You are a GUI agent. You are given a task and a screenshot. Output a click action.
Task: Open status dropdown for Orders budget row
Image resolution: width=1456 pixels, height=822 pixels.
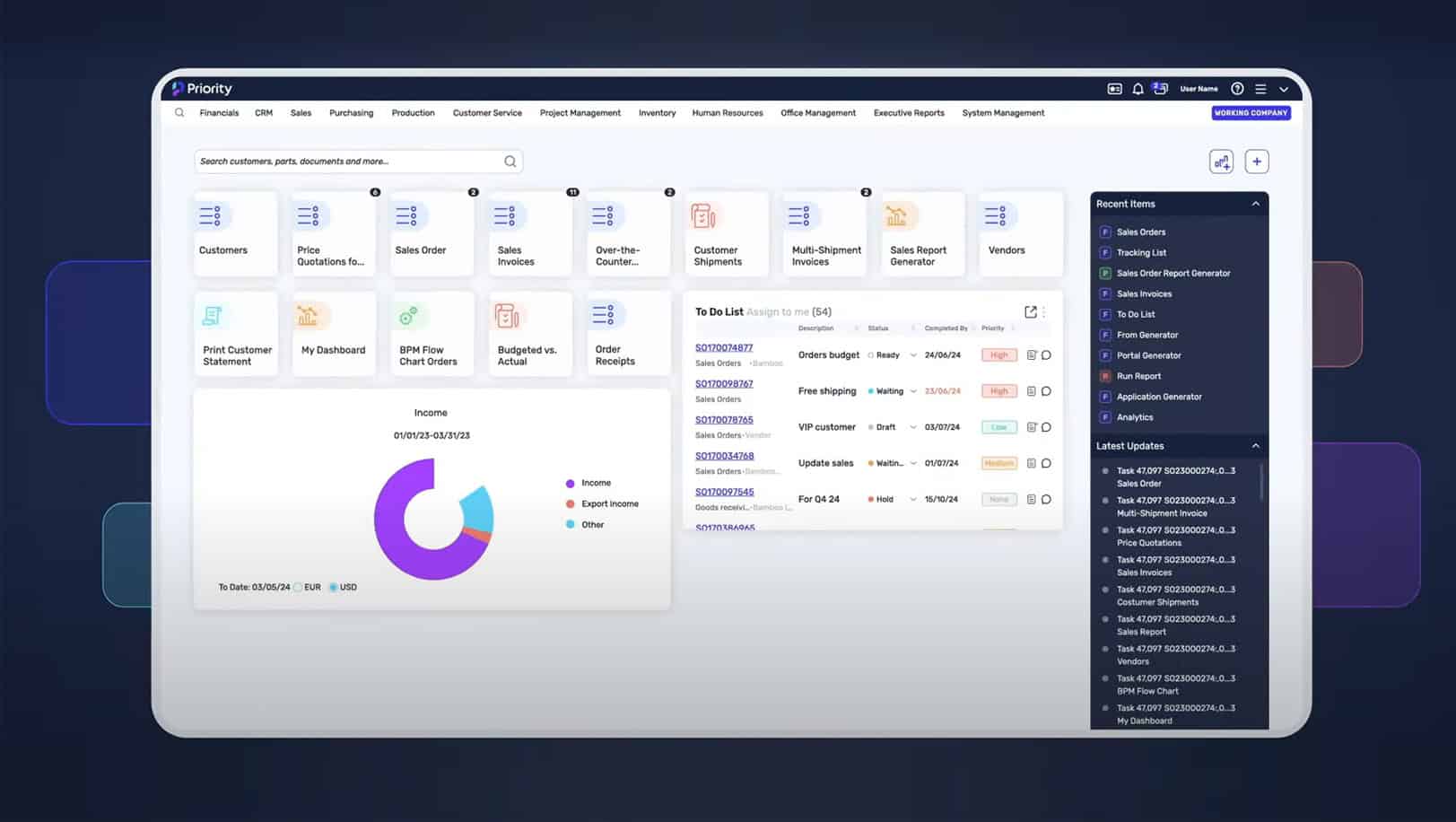tap(913, 355)
